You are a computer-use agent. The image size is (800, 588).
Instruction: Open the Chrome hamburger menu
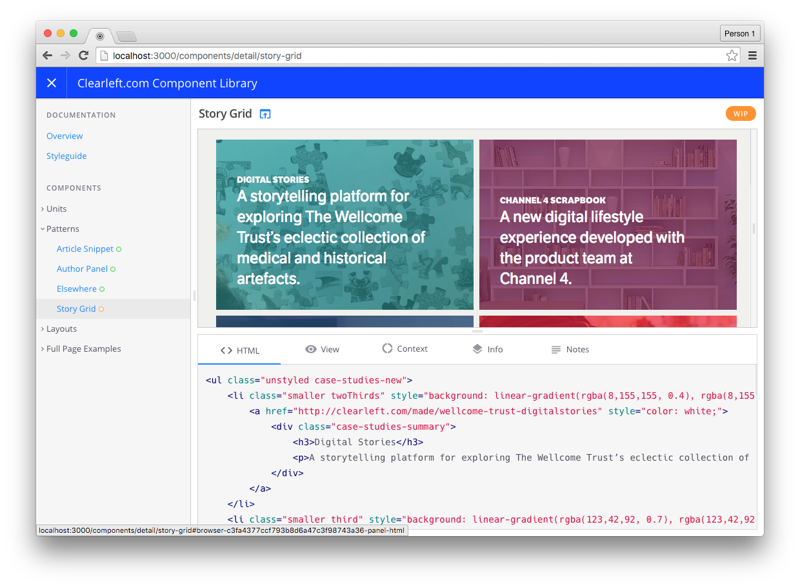click(752, 56)
